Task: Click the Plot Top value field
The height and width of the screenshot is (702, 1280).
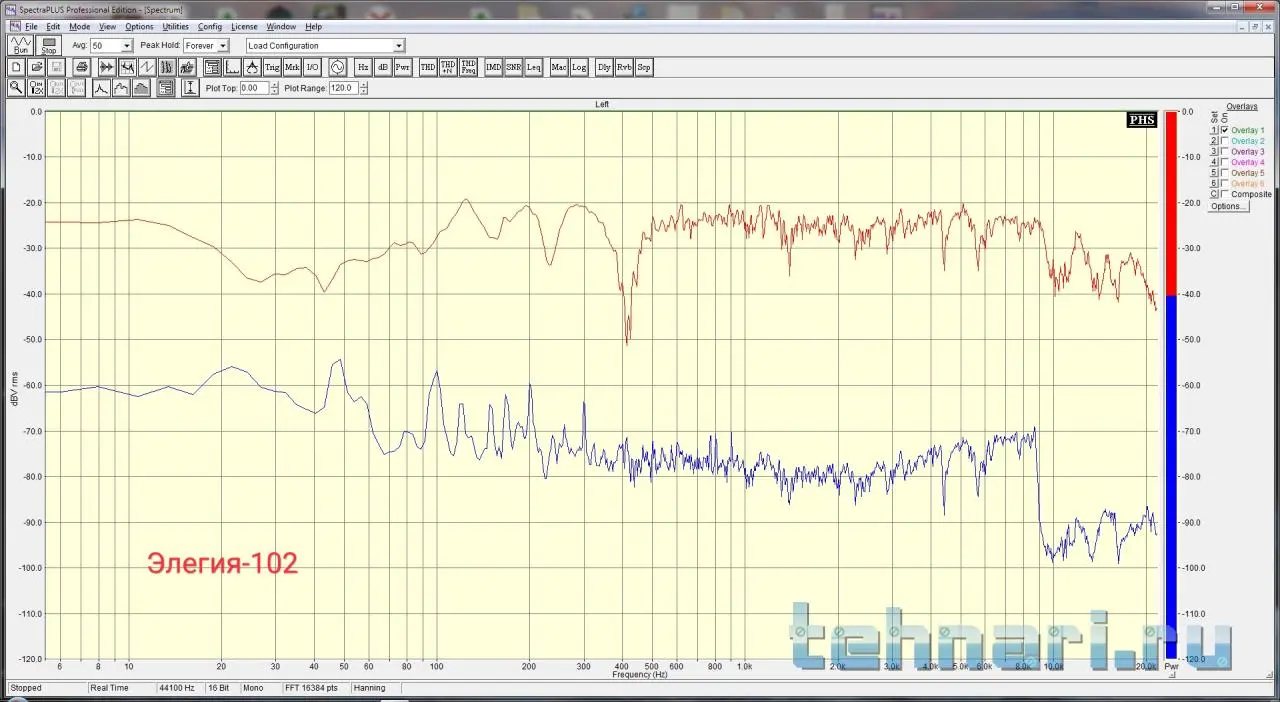Action: [255, 88]
